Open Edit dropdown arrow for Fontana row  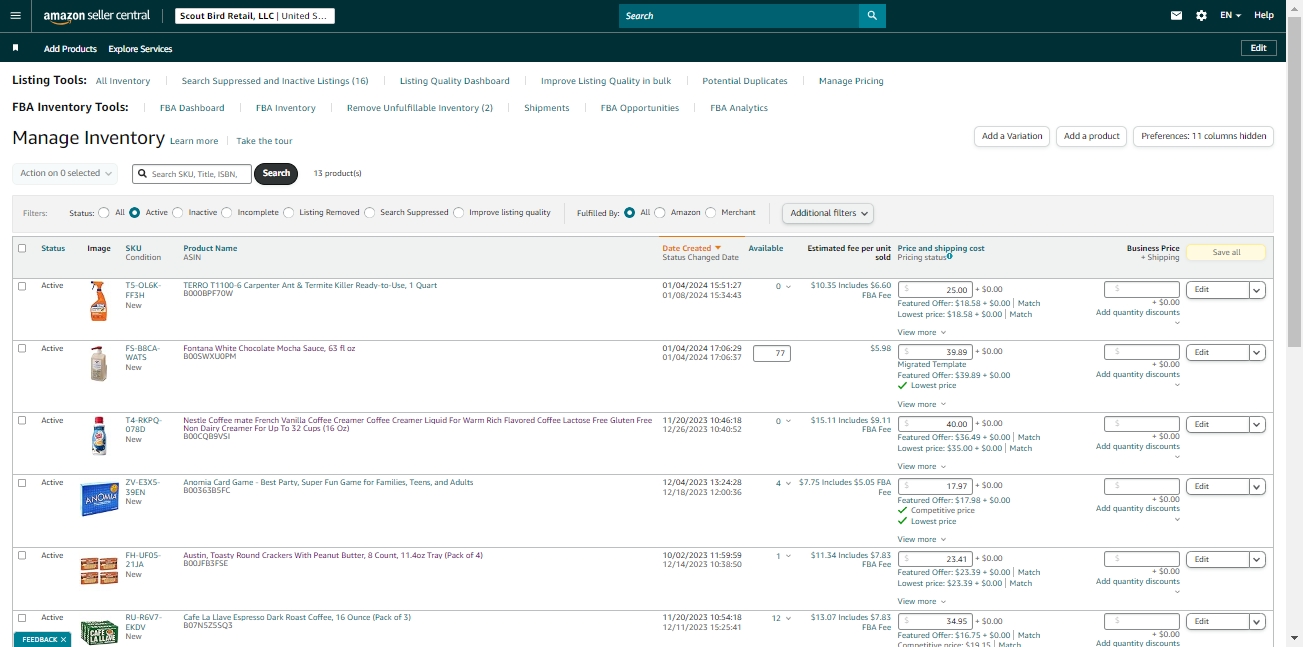click(x=1257, y=352)
